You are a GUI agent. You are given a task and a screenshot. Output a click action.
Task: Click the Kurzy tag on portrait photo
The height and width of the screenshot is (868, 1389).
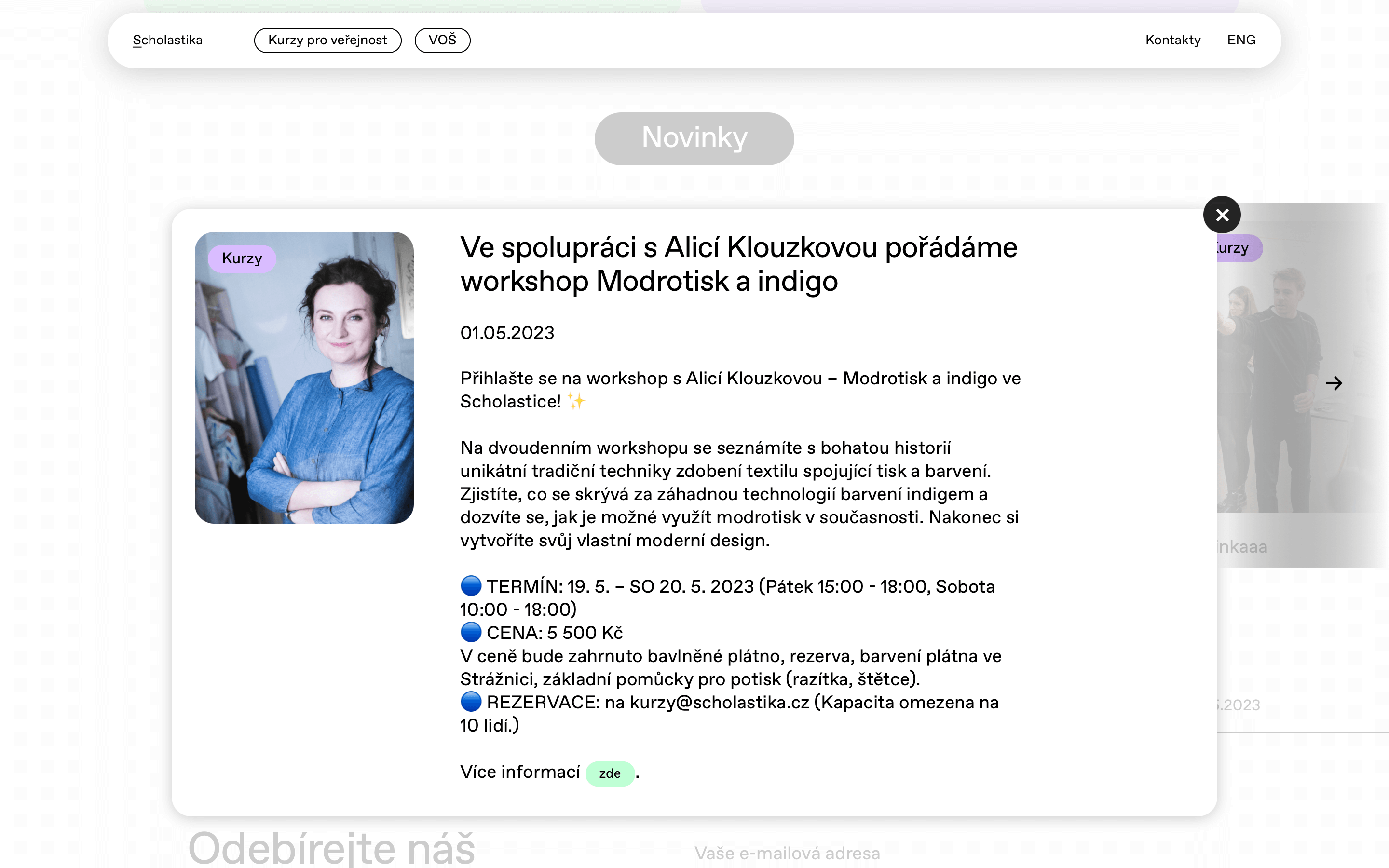[x=242, y=258]
